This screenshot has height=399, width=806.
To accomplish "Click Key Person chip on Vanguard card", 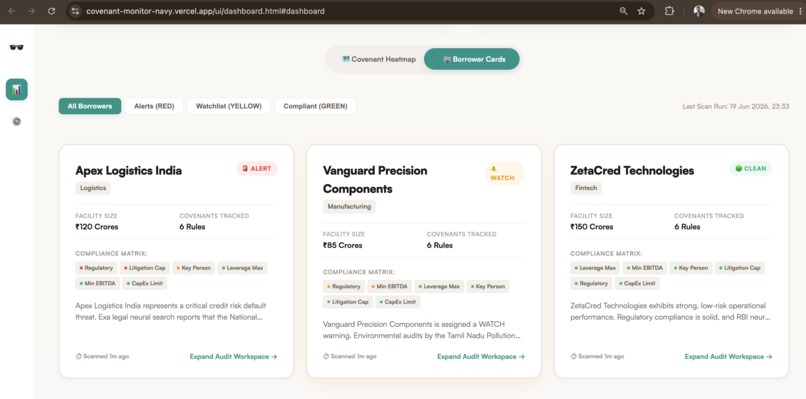I will (488, 286).
